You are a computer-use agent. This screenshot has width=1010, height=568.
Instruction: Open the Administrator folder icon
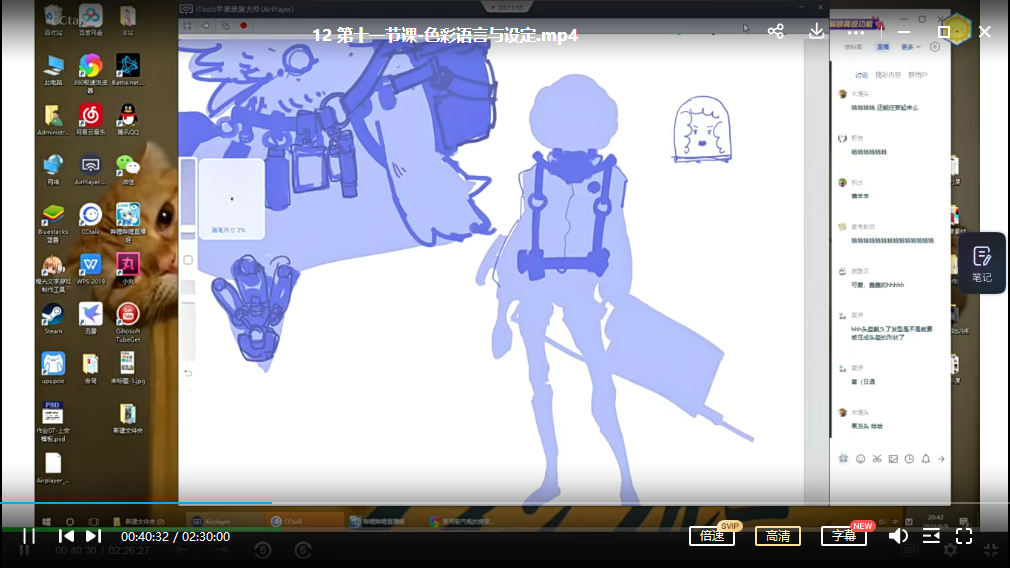point(53,120)
